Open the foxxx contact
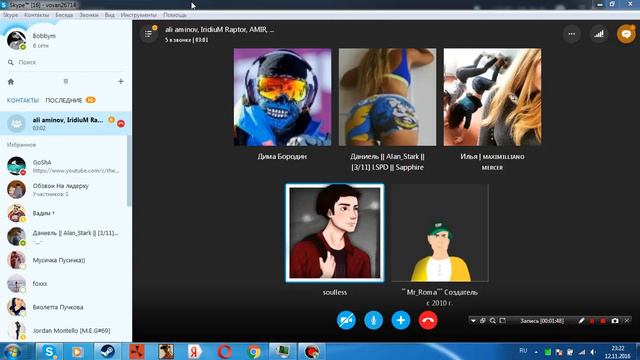 pos(64,284)
